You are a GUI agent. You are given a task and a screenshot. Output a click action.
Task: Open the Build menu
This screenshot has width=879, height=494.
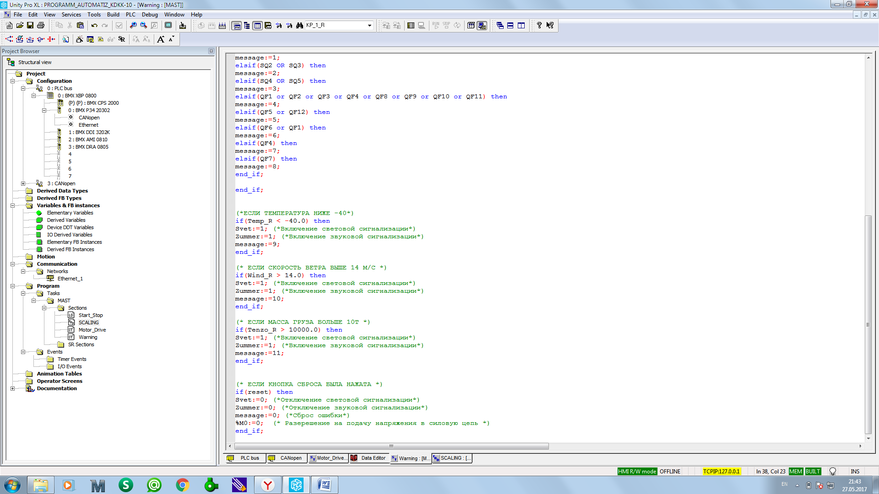(x=113, y=15)
